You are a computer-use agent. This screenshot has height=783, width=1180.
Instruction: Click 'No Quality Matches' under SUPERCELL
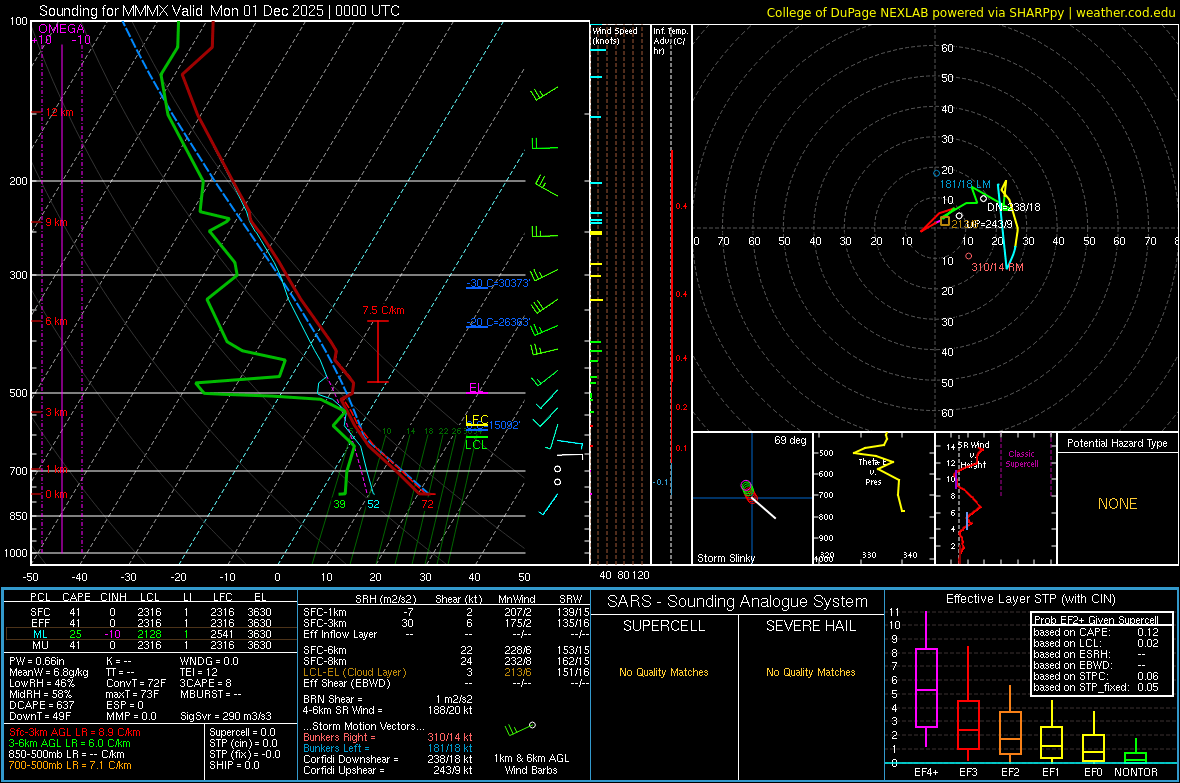(x=664, y=672)
